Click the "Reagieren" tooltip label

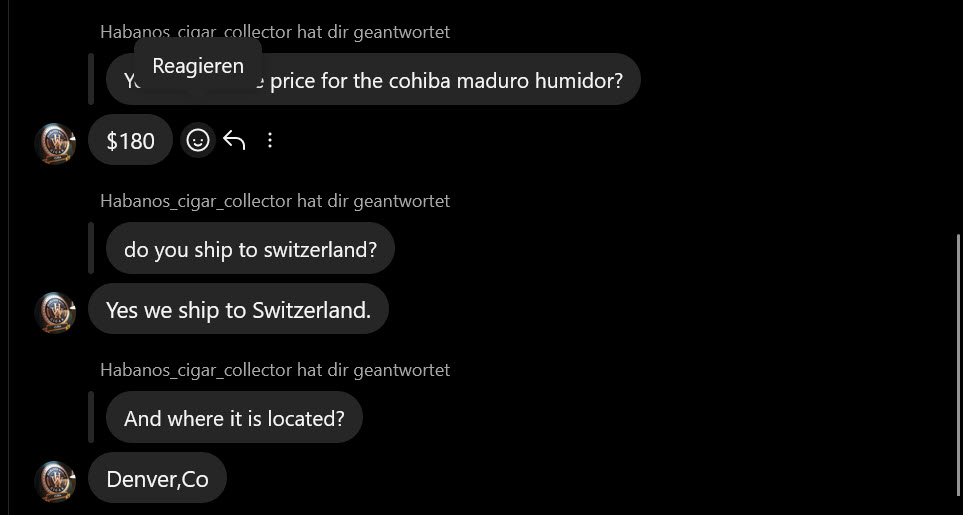coord(198,66)
